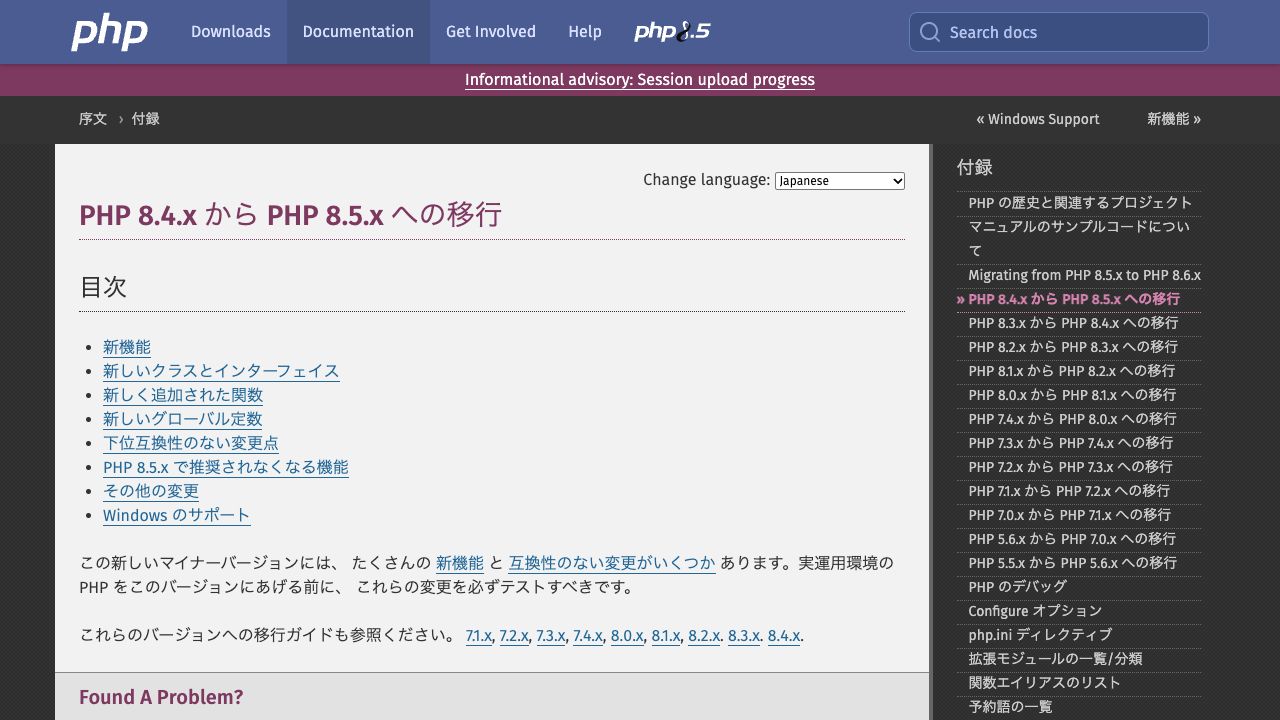
Task: Open the 8.3.x migration guide link
Action: click(744, 635)
